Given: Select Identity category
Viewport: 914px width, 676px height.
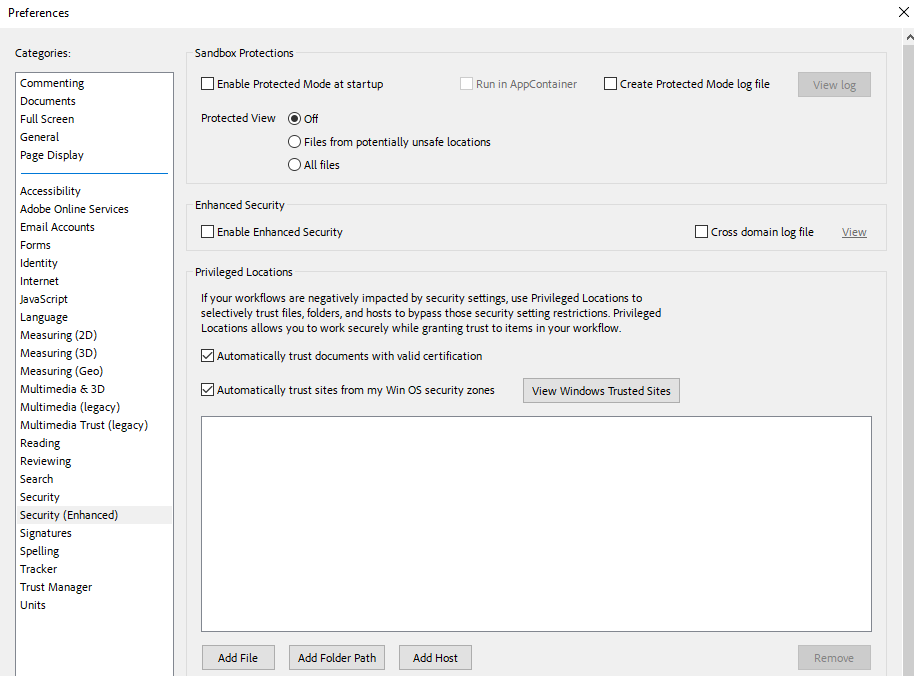Looking at the screenshot, I should coord(94,263).
